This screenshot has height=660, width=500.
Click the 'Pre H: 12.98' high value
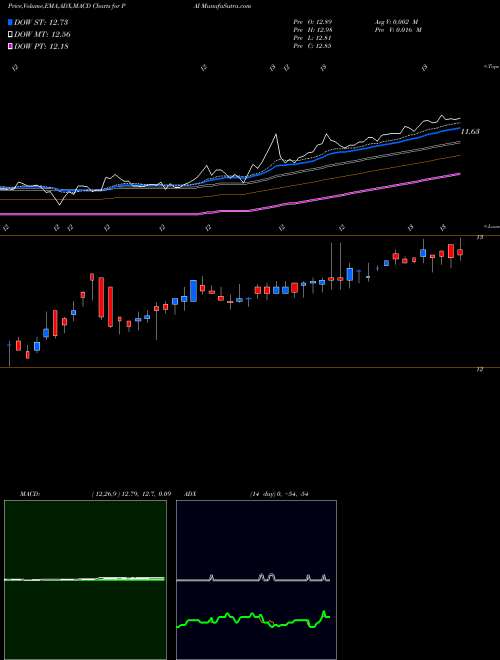312,29
